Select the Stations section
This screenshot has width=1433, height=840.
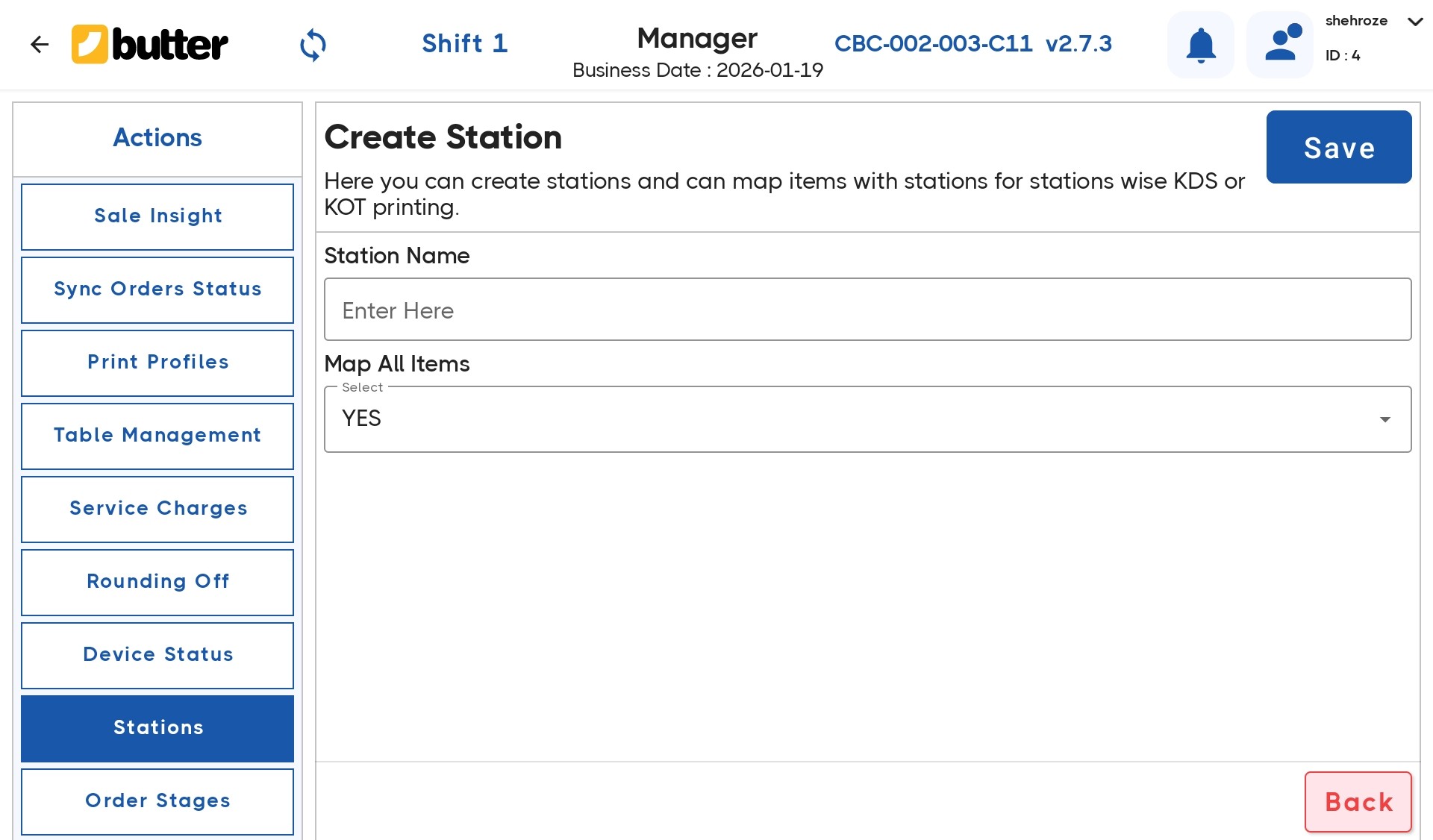tap(157, 728)
